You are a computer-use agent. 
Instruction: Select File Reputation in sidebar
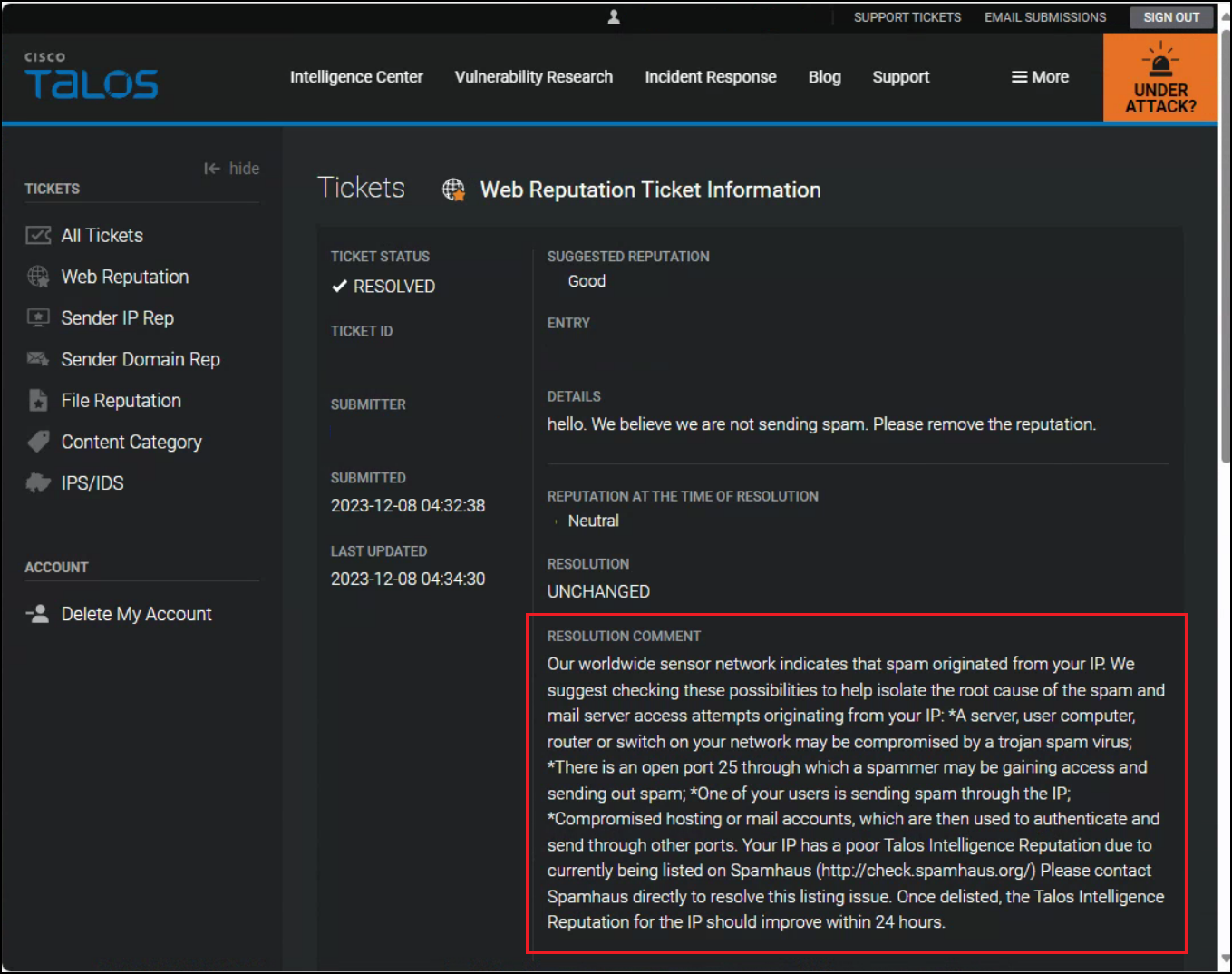click(x=121, y=401)
